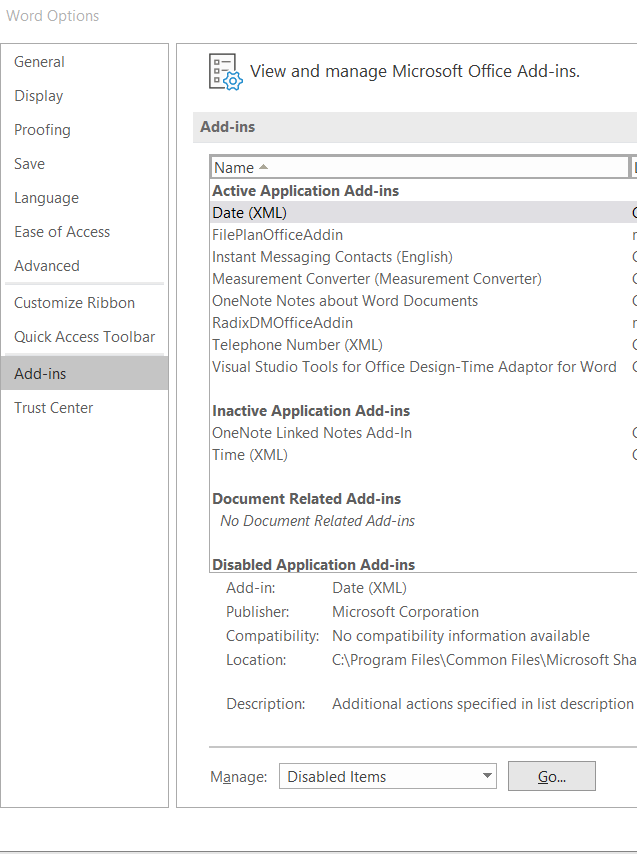Viewport: 637px width, 854px height.
Task: Select the RadixDMOfficeAddin list entry
Action: [282, 323]
